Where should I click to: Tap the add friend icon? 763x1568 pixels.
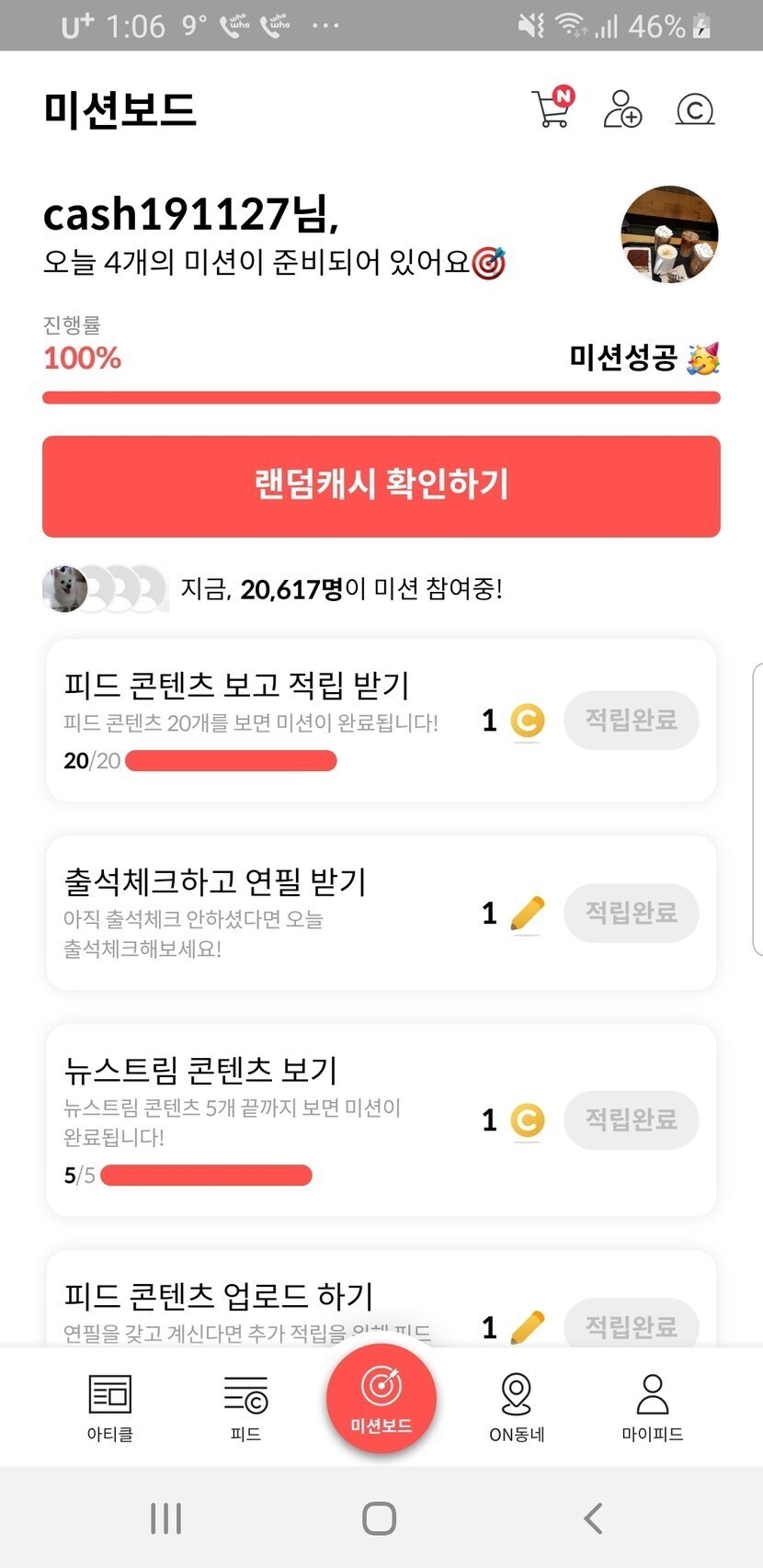click(622, 108)
